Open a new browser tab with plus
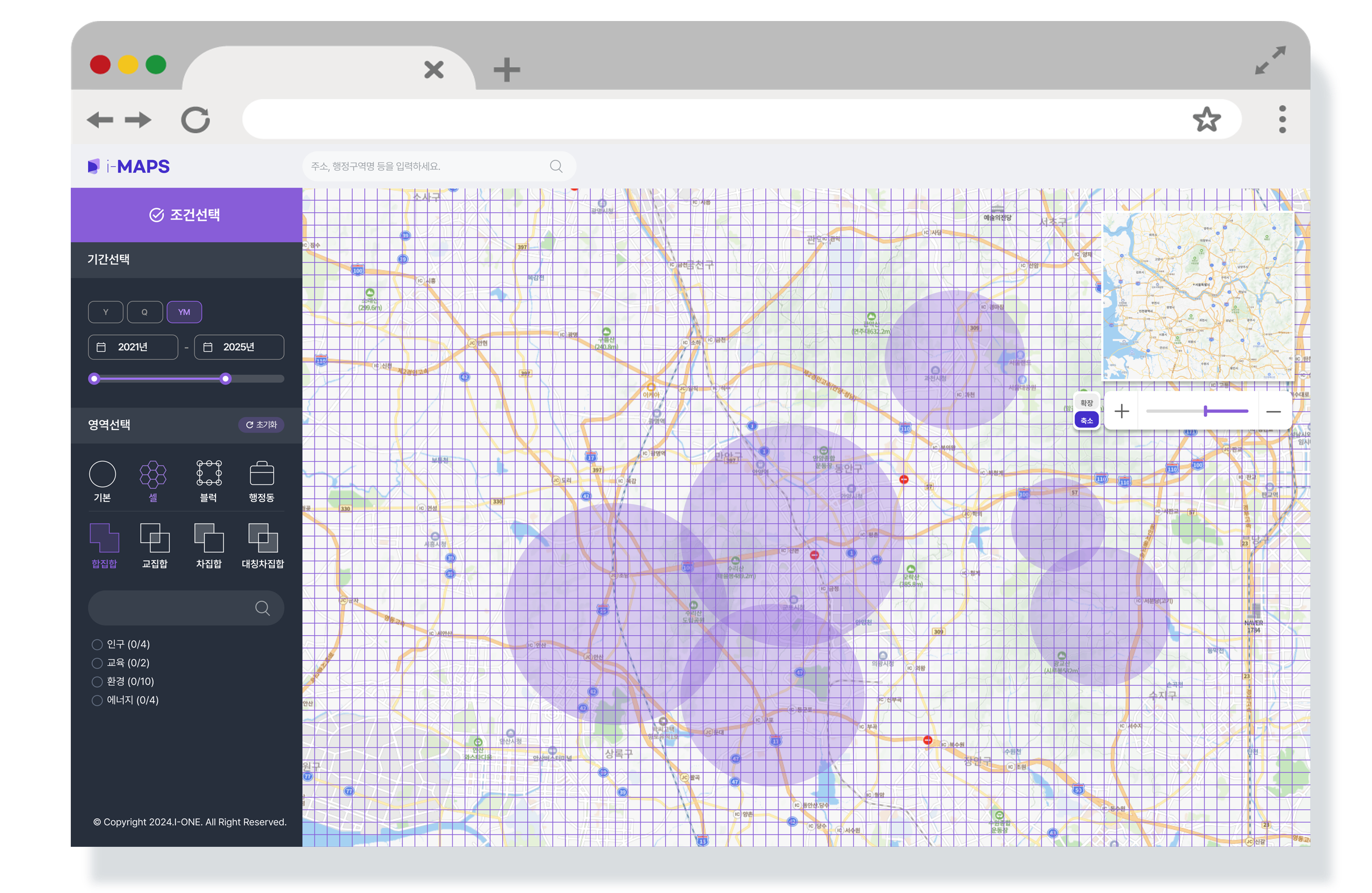The width and height of the screenshot is (1372, 893). pos(507,70)
